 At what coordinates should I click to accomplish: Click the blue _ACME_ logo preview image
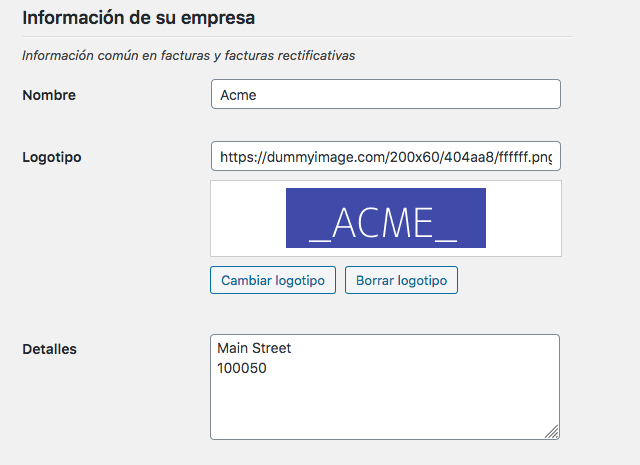(x=386, y=218)
